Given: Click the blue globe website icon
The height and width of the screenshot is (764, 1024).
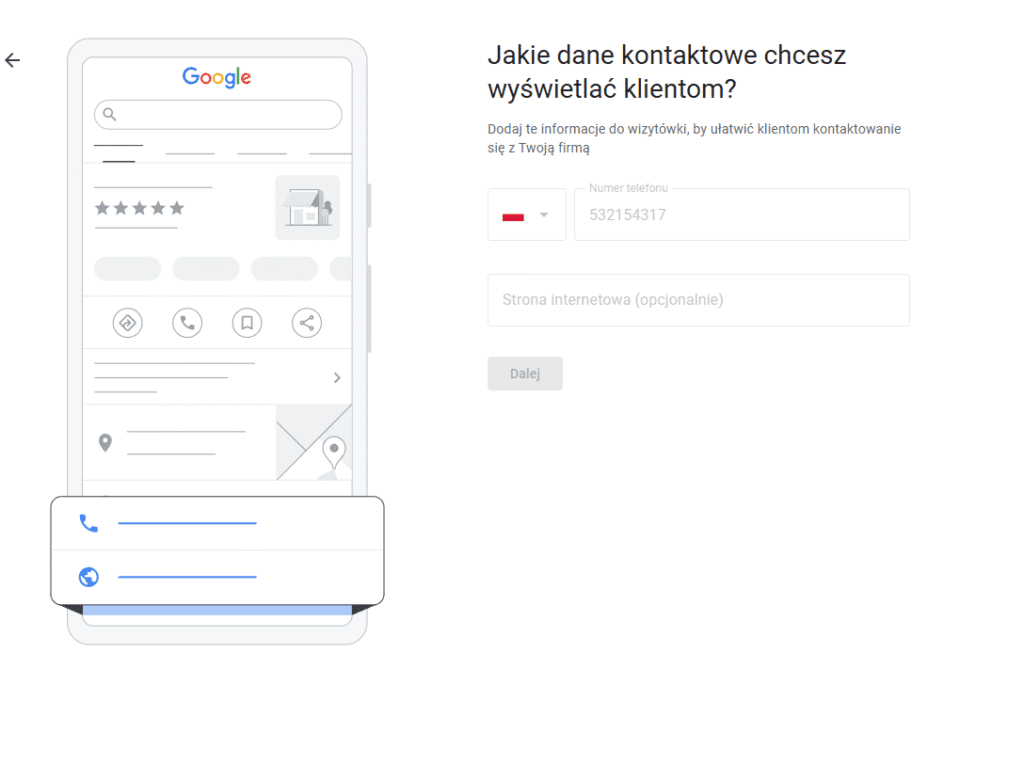Looking at the screenshot, I should [x=89, y=577].
